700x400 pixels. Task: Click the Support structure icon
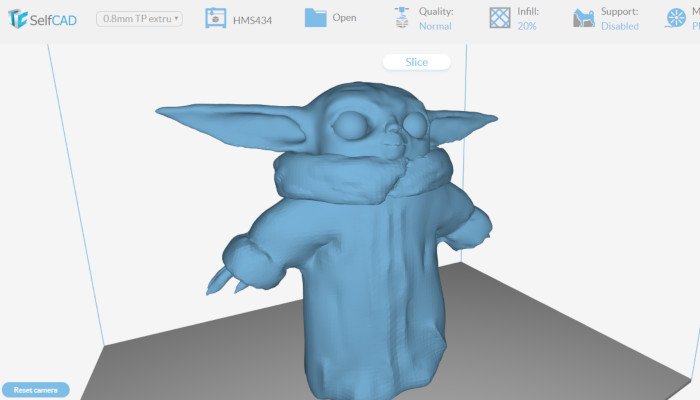tap(584, 18)
